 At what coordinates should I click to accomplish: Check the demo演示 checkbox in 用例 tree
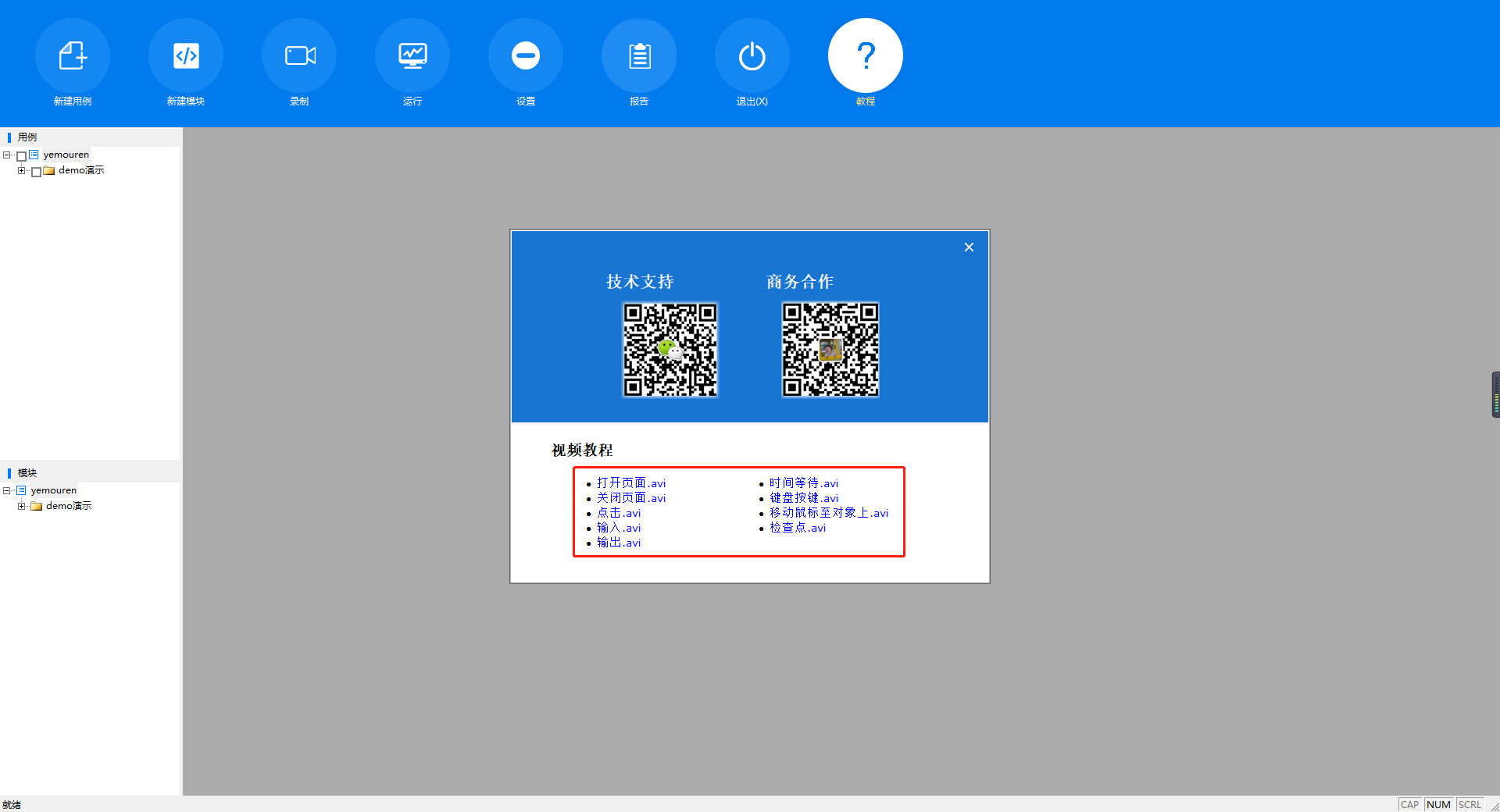pyautogui.click(x=36, y=172)
